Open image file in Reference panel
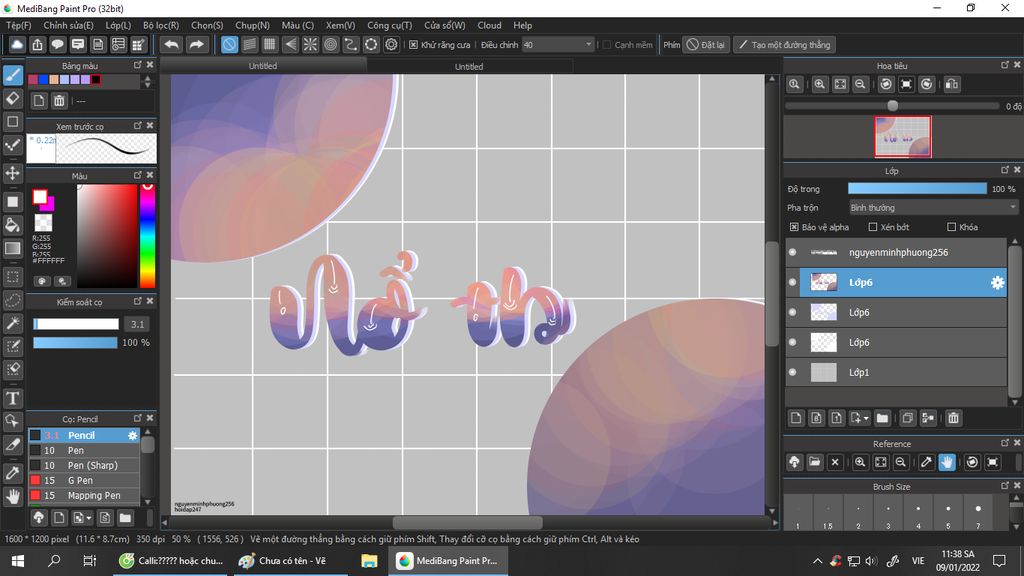 [814, 462]
